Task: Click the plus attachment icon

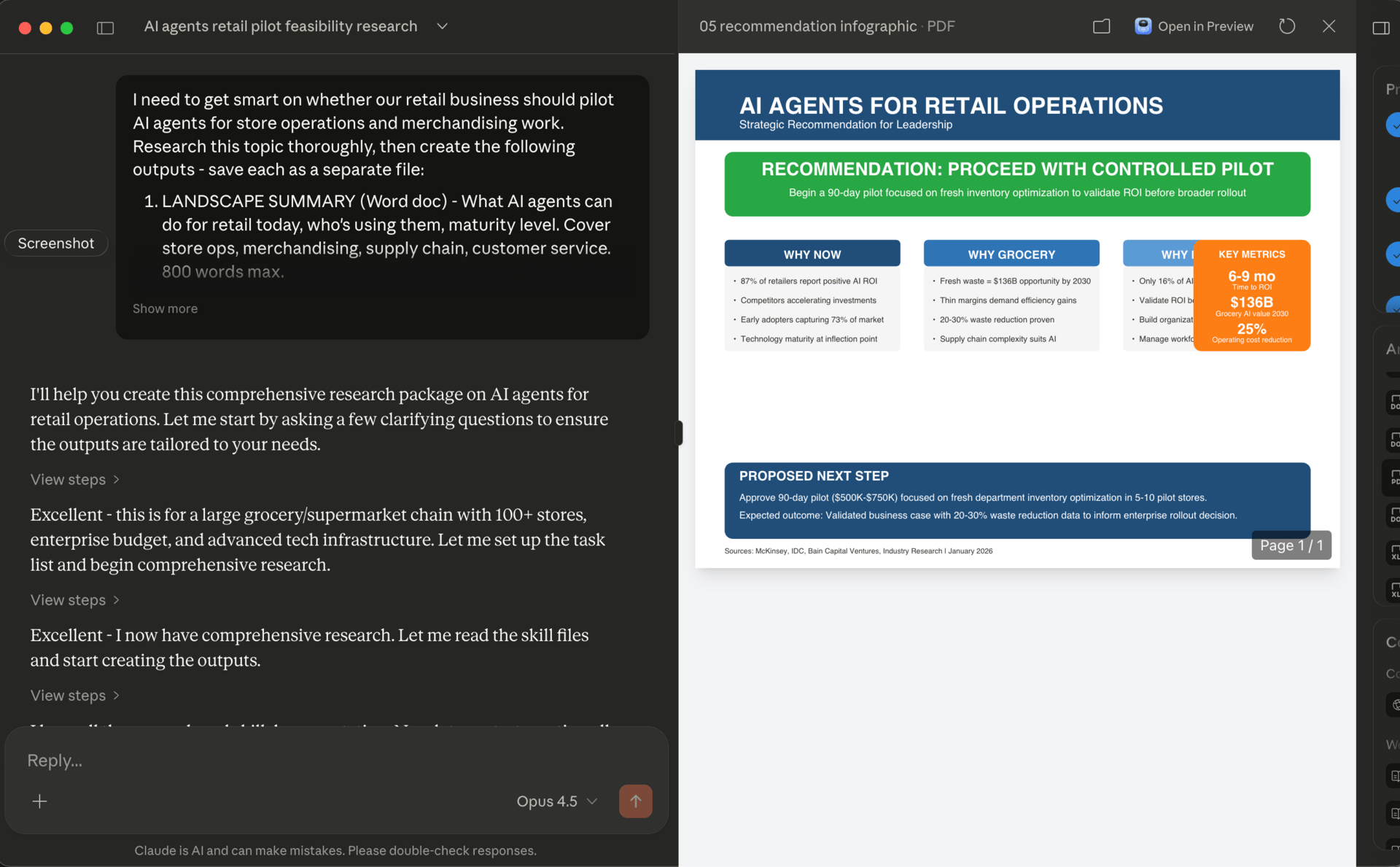Action: 40,801
